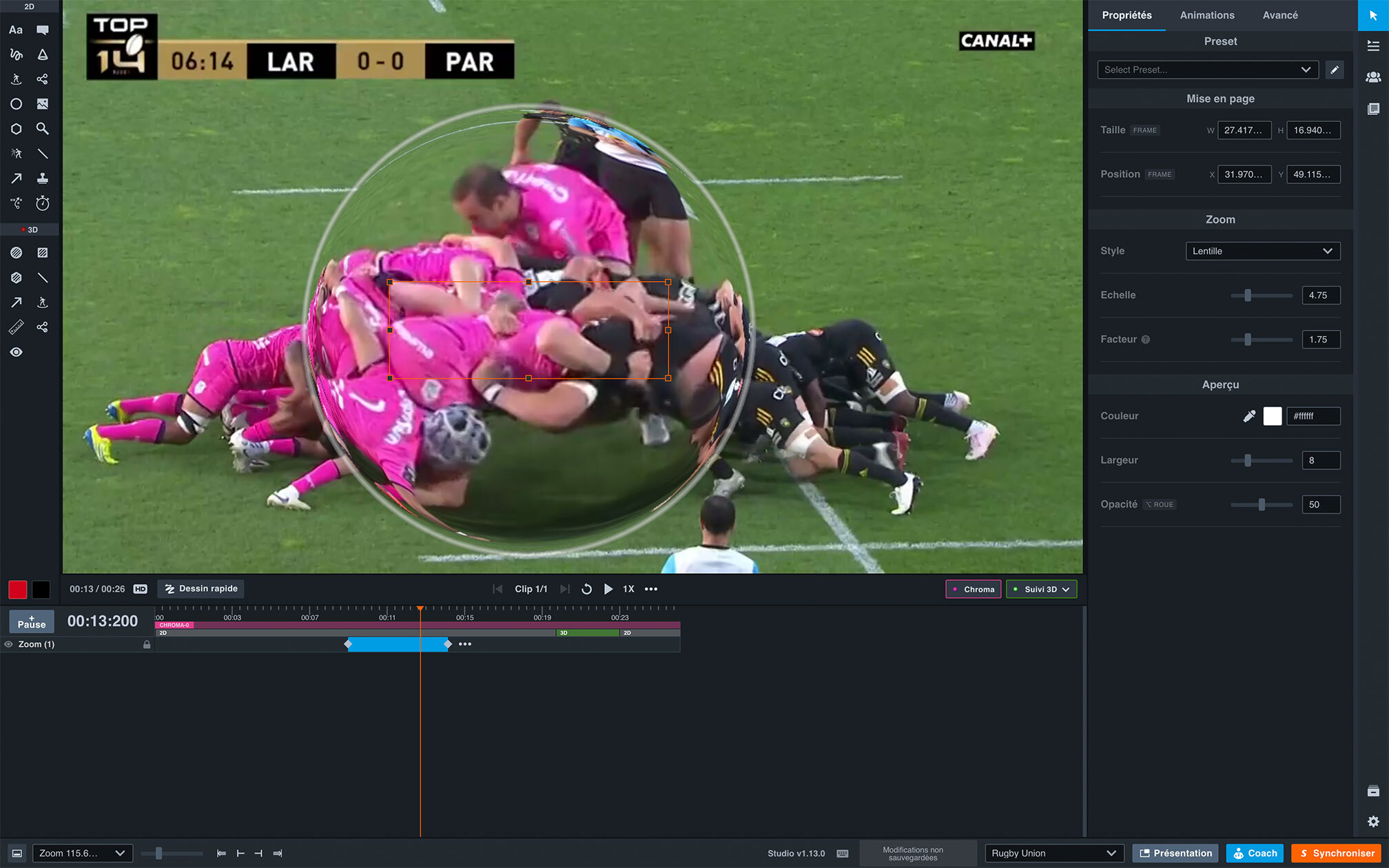Click the white Couleur swatch
The width and height of the screenshot is (1389, 868).
click(1272, 416)
